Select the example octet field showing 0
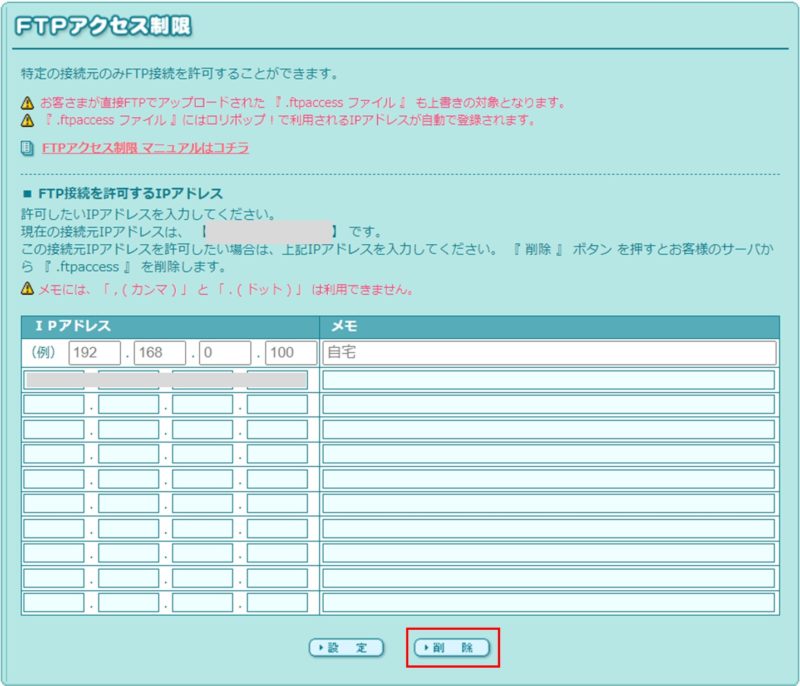800x686 pixels. pos(226,353)
